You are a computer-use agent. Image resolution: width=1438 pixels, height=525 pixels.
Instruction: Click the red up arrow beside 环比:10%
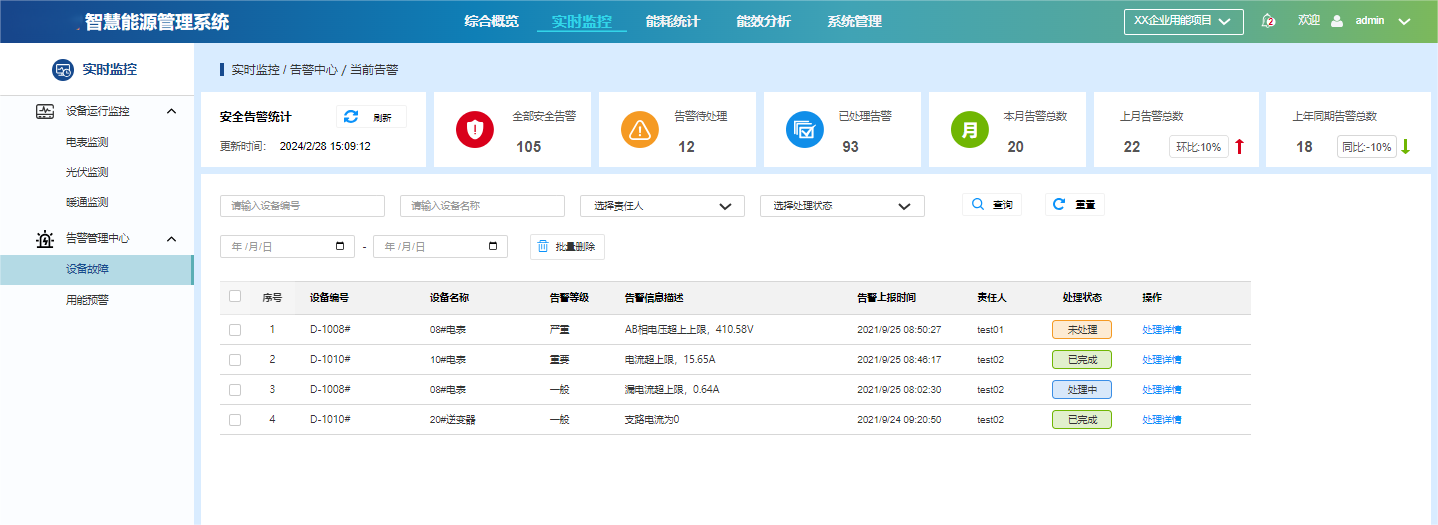coord(1239,147)
